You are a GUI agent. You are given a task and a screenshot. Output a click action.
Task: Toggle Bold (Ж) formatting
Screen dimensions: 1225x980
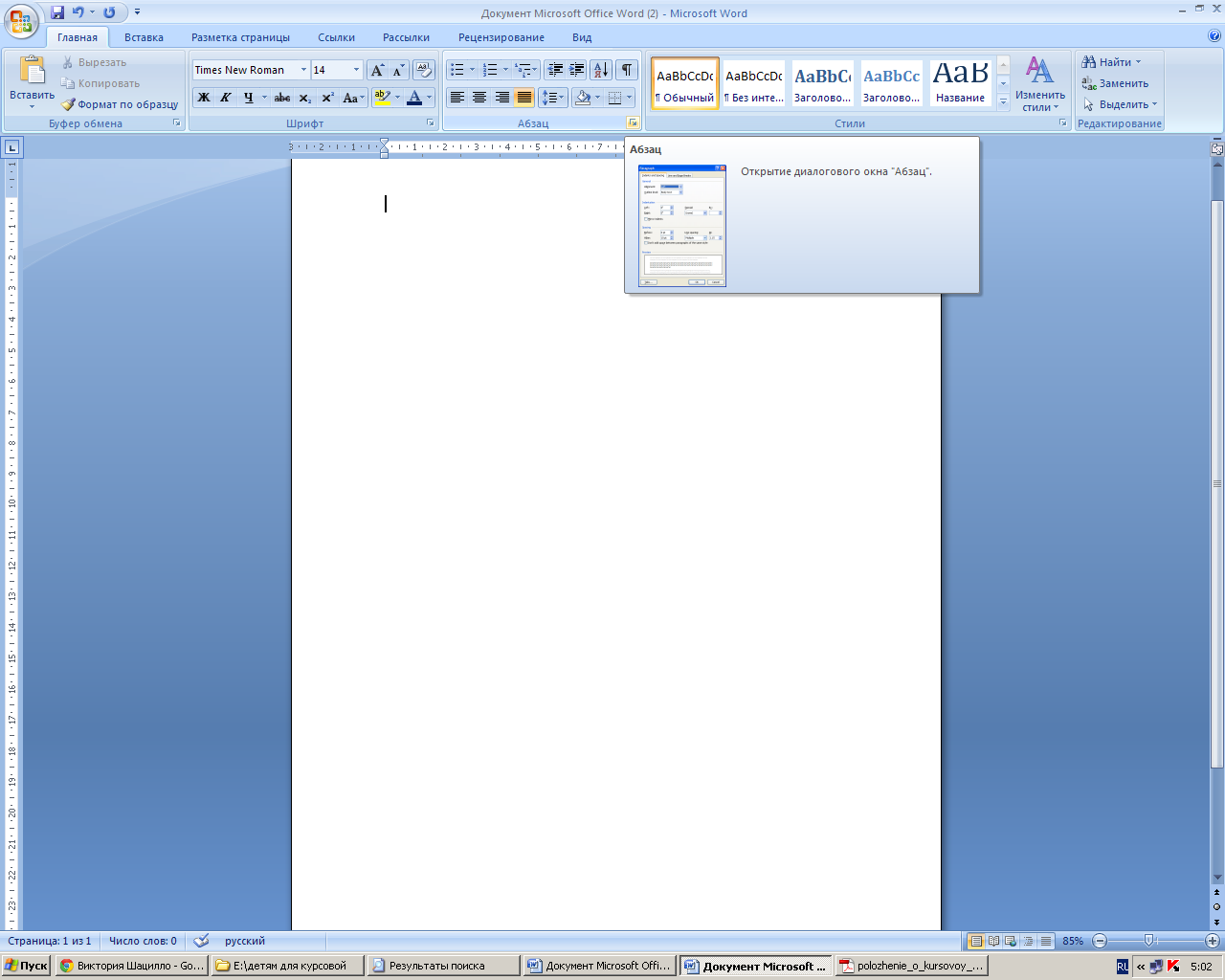coord(203,98)
